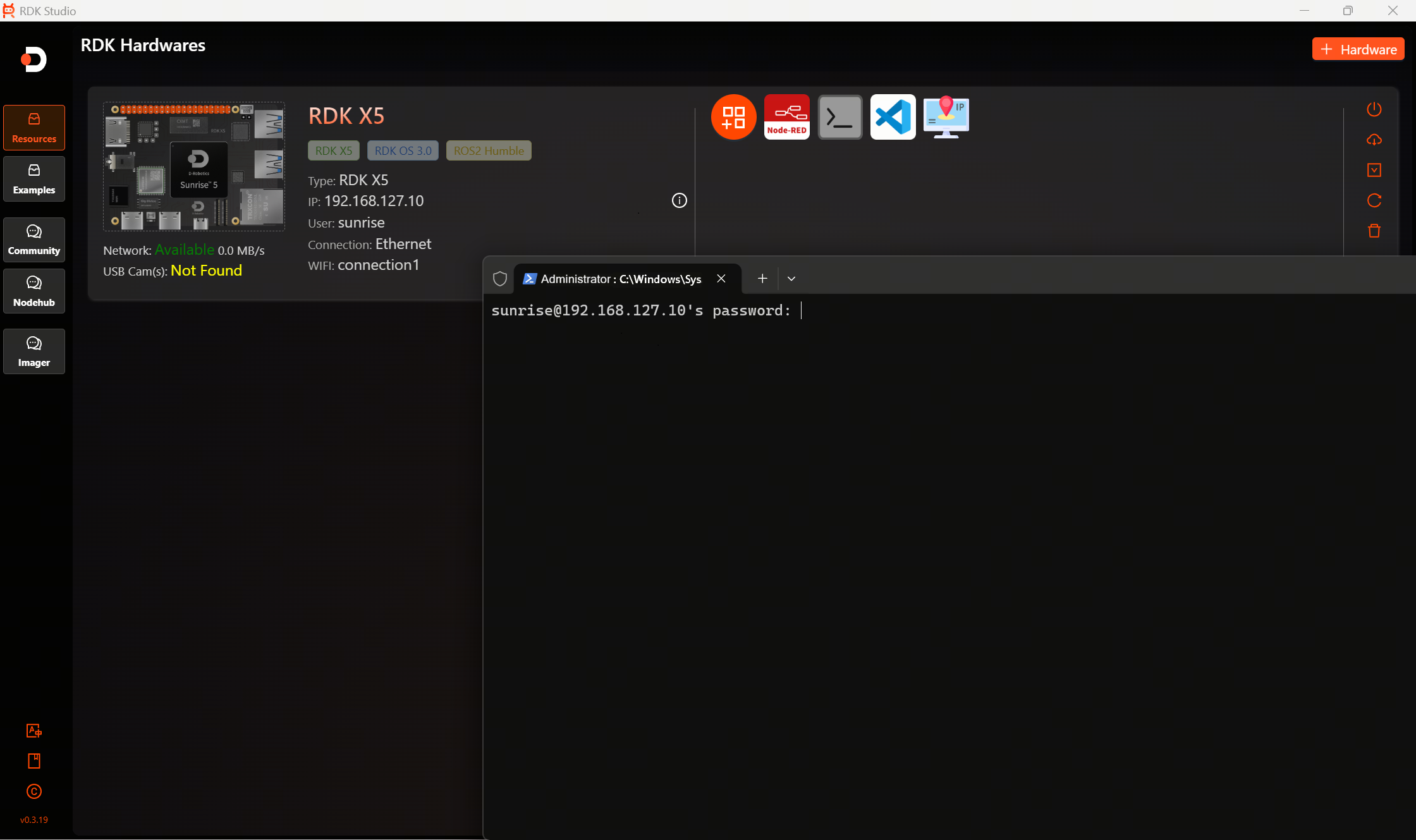Click the + Hardware button
Viewport: 1416px width, 840px height.
pos(1358,49)
